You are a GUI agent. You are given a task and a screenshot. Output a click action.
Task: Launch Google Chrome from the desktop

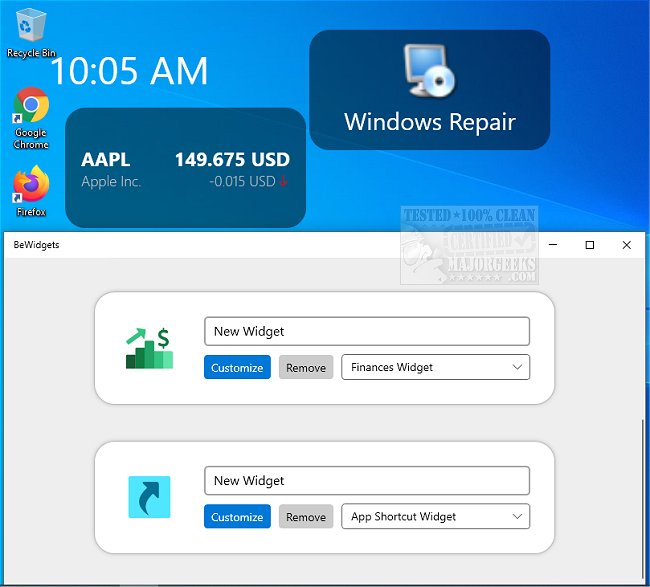[x=31, y=107]
